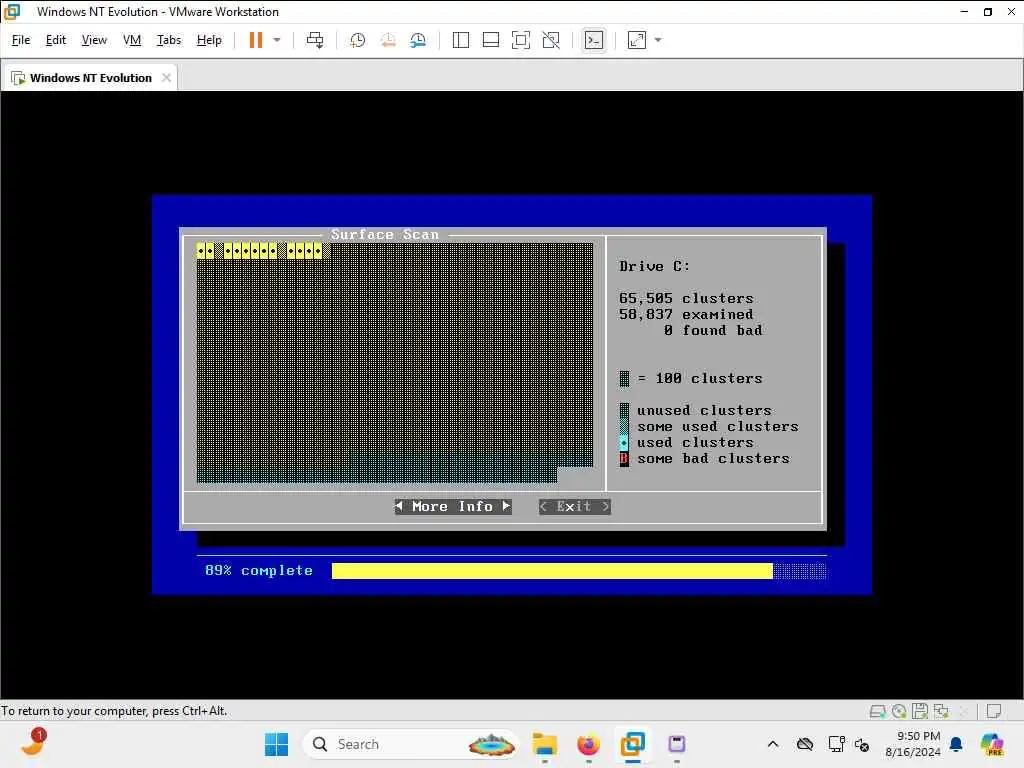Open the snapshot manager
The width and height of the screenshot is (1024, 768).
(418, 40)
